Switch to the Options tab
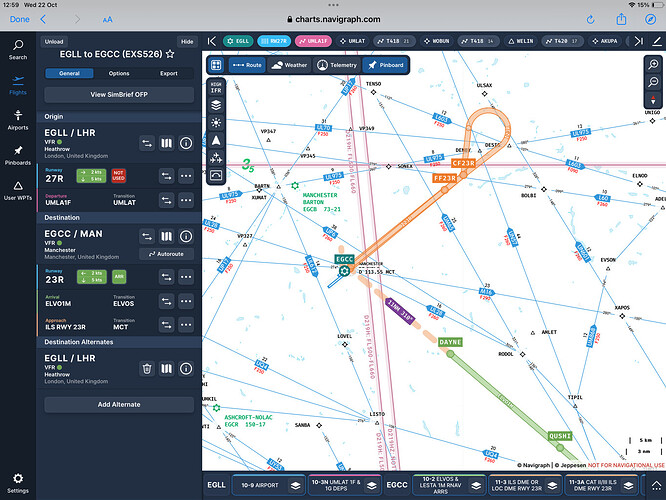 point(119,73)
